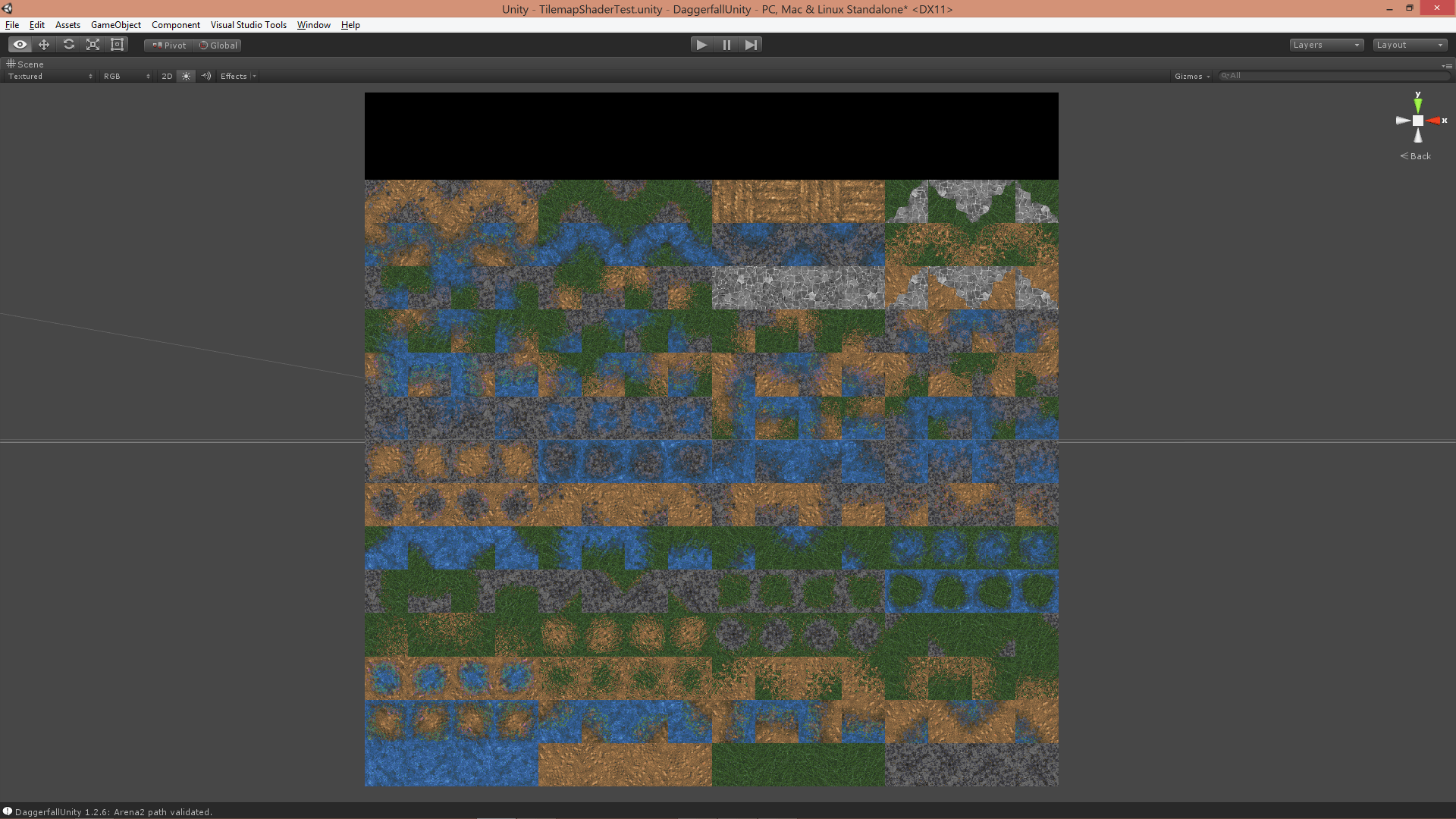Screen dimensions: 1456x819
Task: Select the View (hand) tool
Action: (x=20, y=45)
